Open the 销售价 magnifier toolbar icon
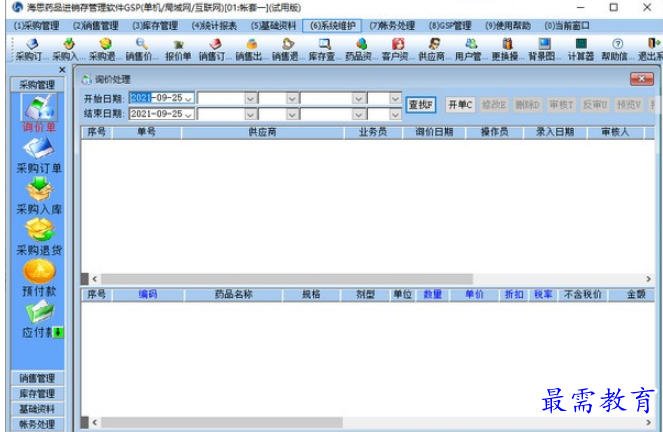The height and width of the screenshot is (432, 663). pyautogui.click(x=141, y=49)
